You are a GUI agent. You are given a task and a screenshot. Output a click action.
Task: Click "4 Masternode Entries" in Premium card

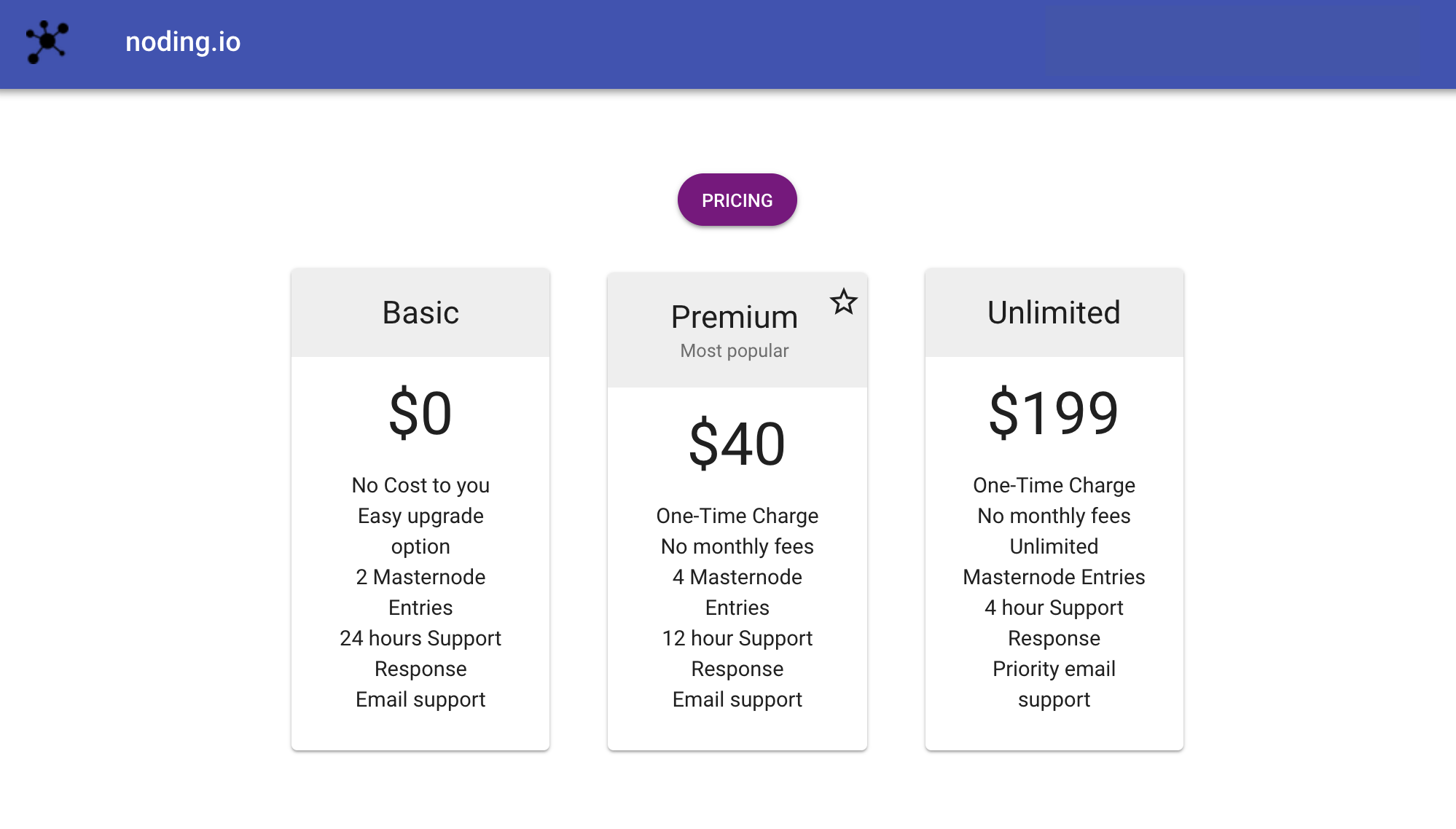737,592
